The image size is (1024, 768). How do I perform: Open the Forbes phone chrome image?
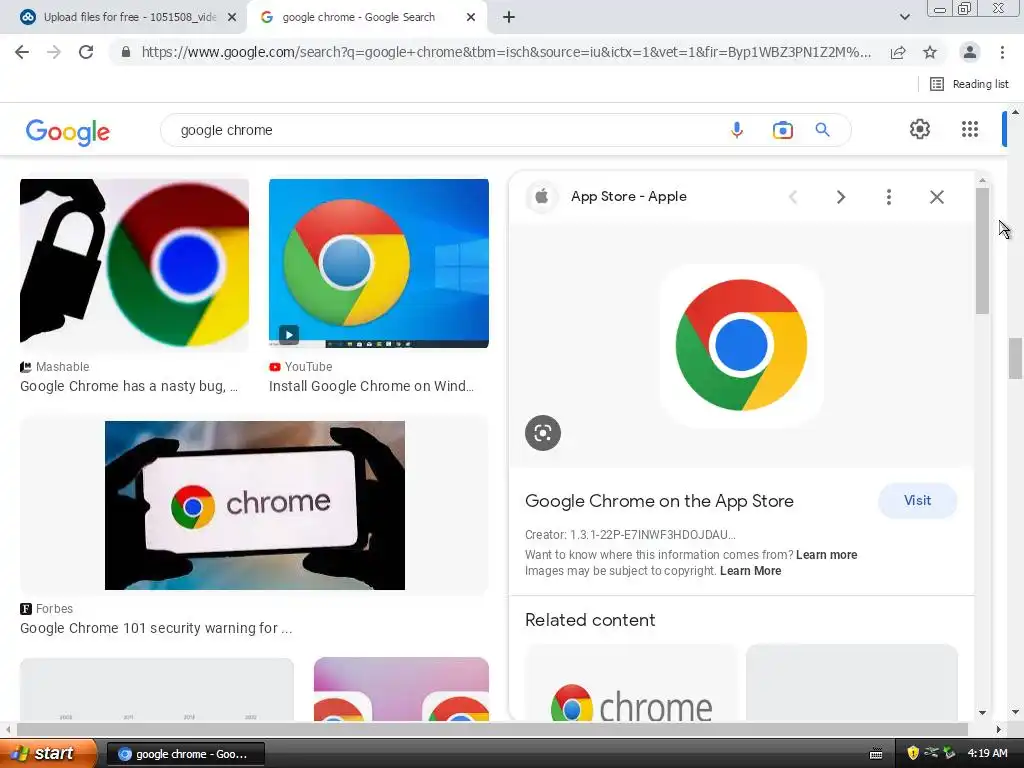255,505
